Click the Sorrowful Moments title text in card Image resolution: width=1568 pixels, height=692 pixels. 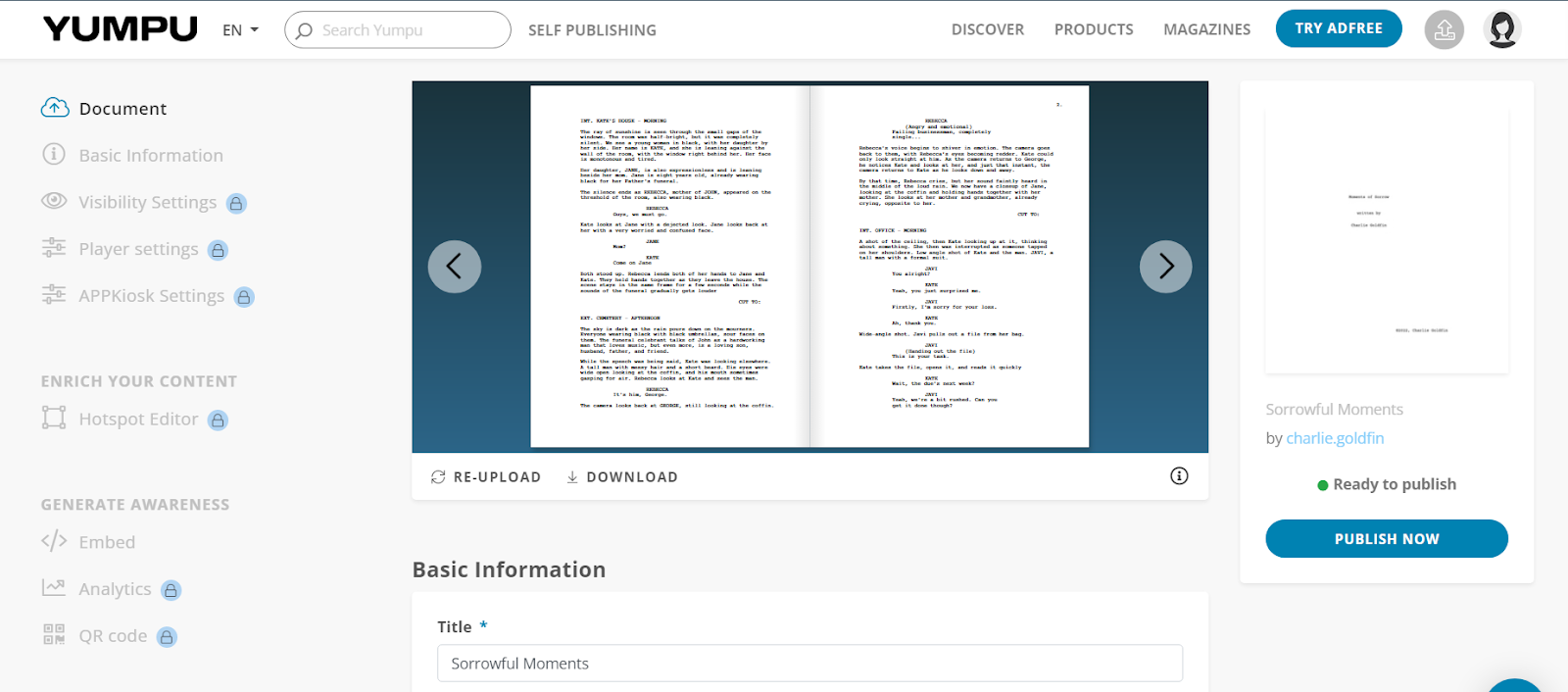point(1334,410)
